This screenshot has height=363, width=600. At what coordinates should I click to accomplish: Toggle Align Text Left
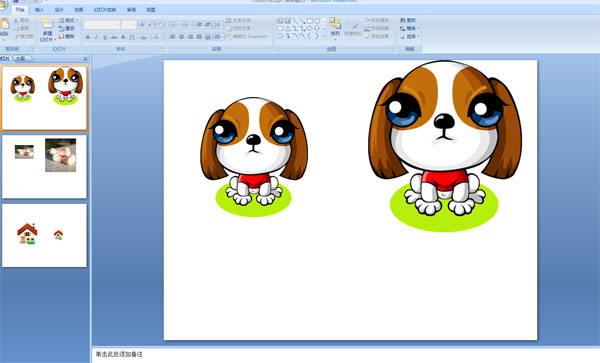tap(173, 37)
